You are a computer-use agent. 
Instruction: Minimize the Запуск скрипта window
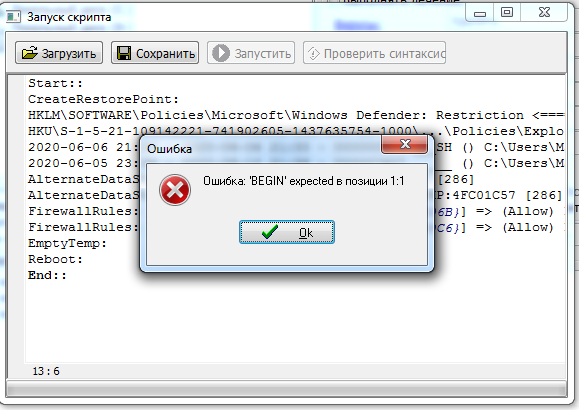pyautogui.click(x=479, y=13)
